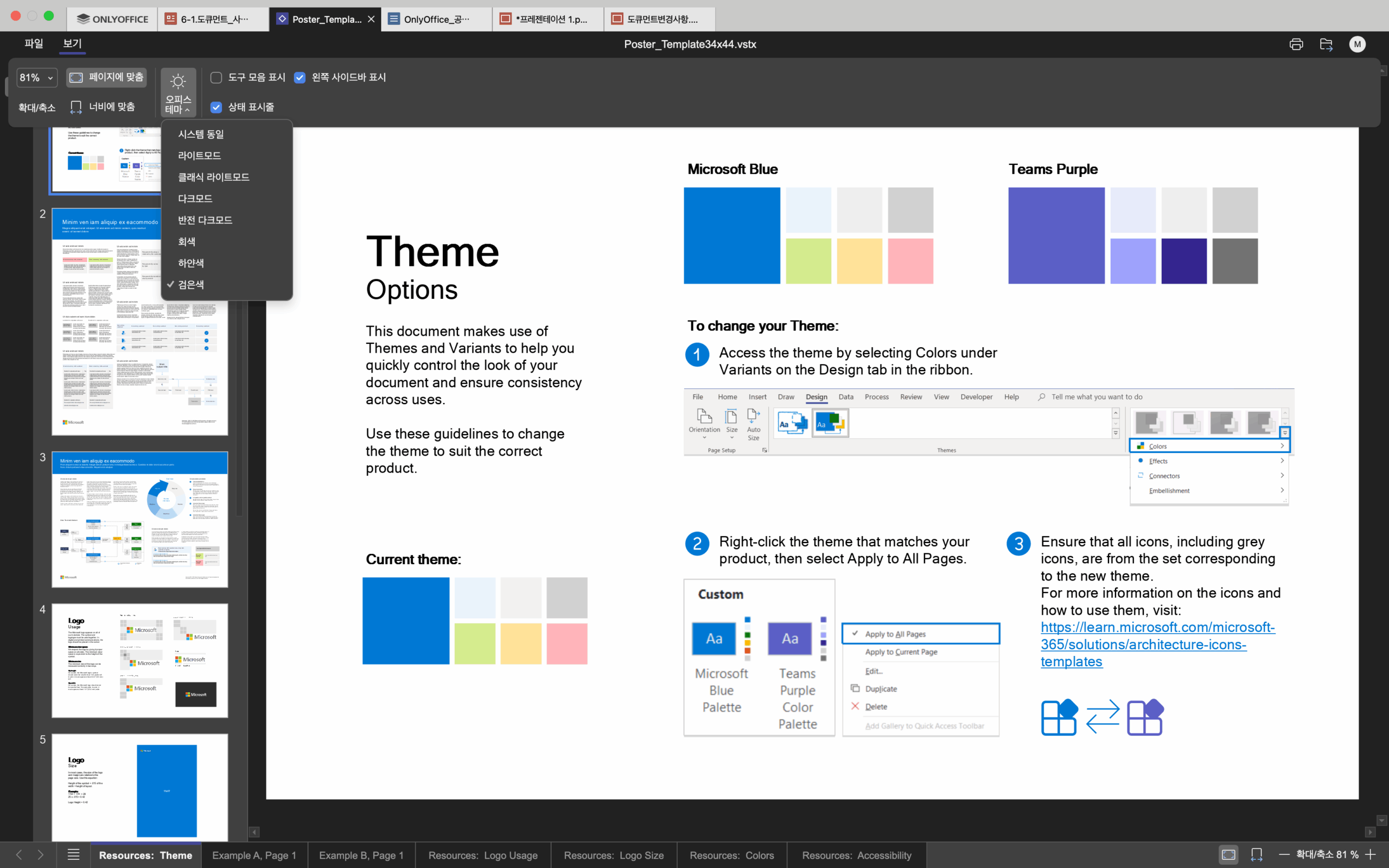The height and width of the screenshot is (868, 1389).
Task: Choose 라이트모드 theme option
Action: click(x=227, y=156)
